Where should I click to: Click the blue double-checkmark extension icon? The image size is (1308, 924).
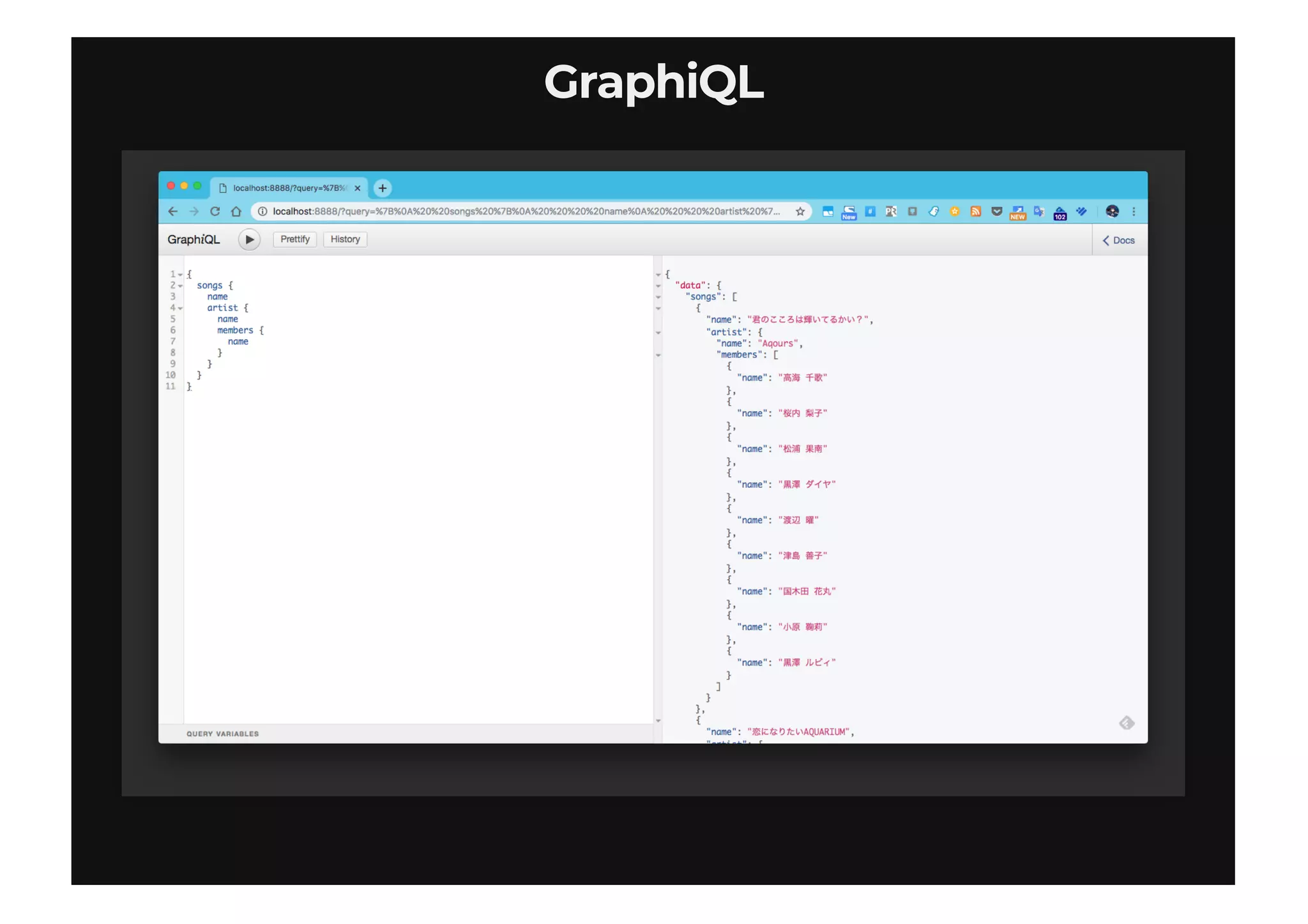pos(1081,211)
